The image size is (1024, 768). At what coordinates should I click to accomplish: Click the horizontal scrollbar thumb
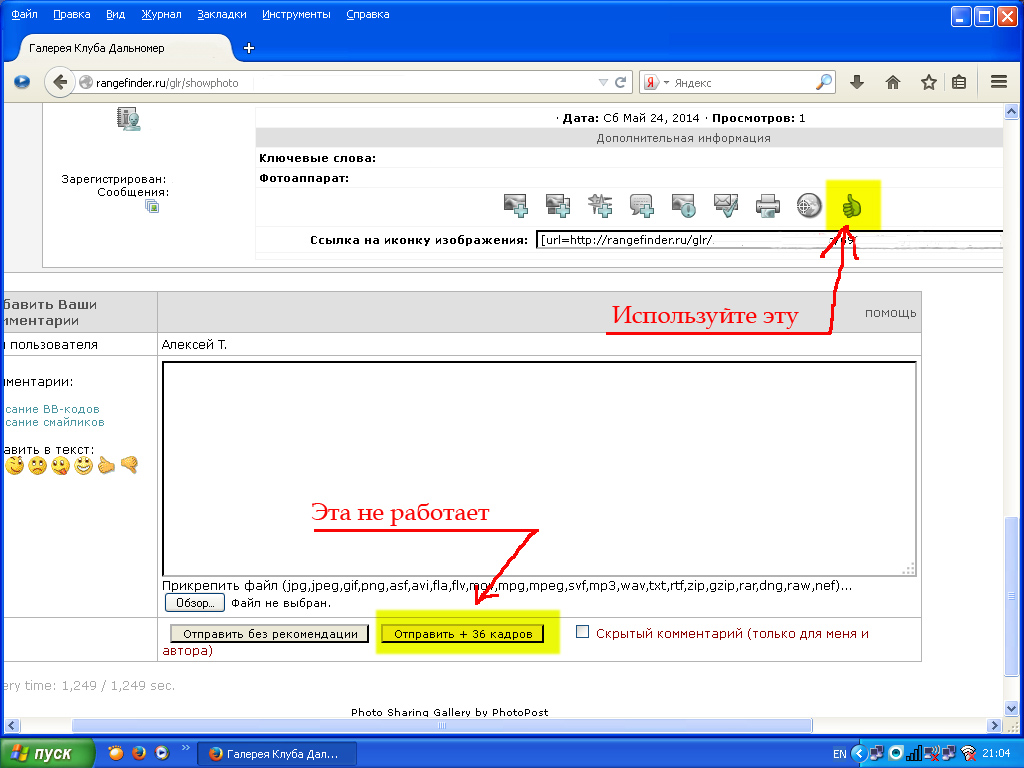pyautogui.click(x=441, y=725)
